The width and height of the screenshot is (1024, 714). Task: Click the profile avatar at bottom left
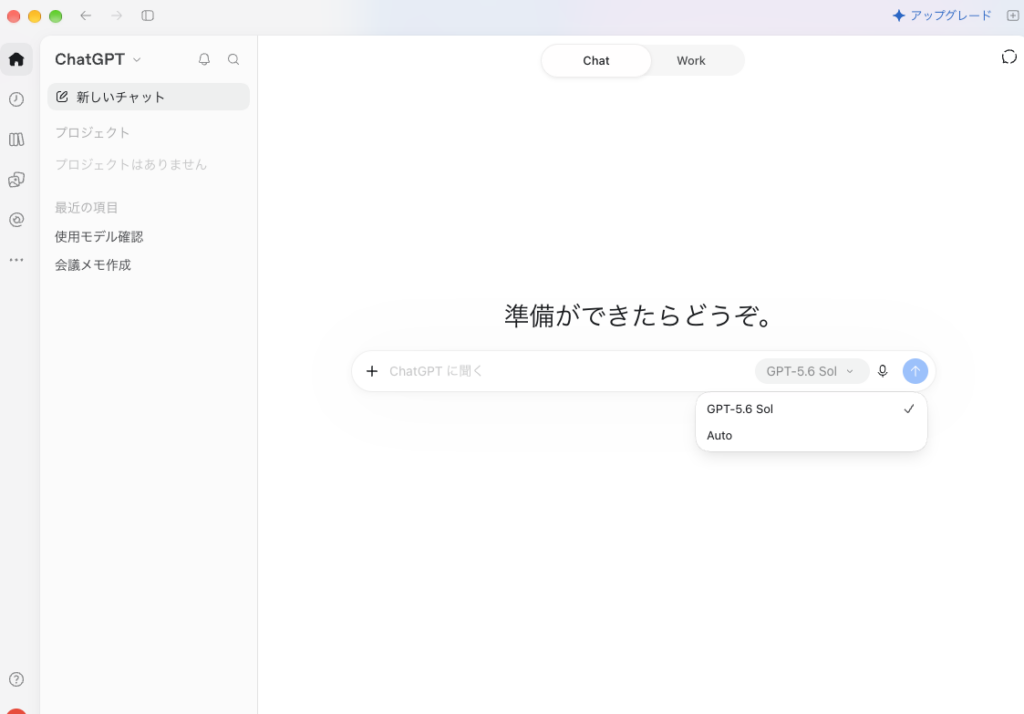16,711
